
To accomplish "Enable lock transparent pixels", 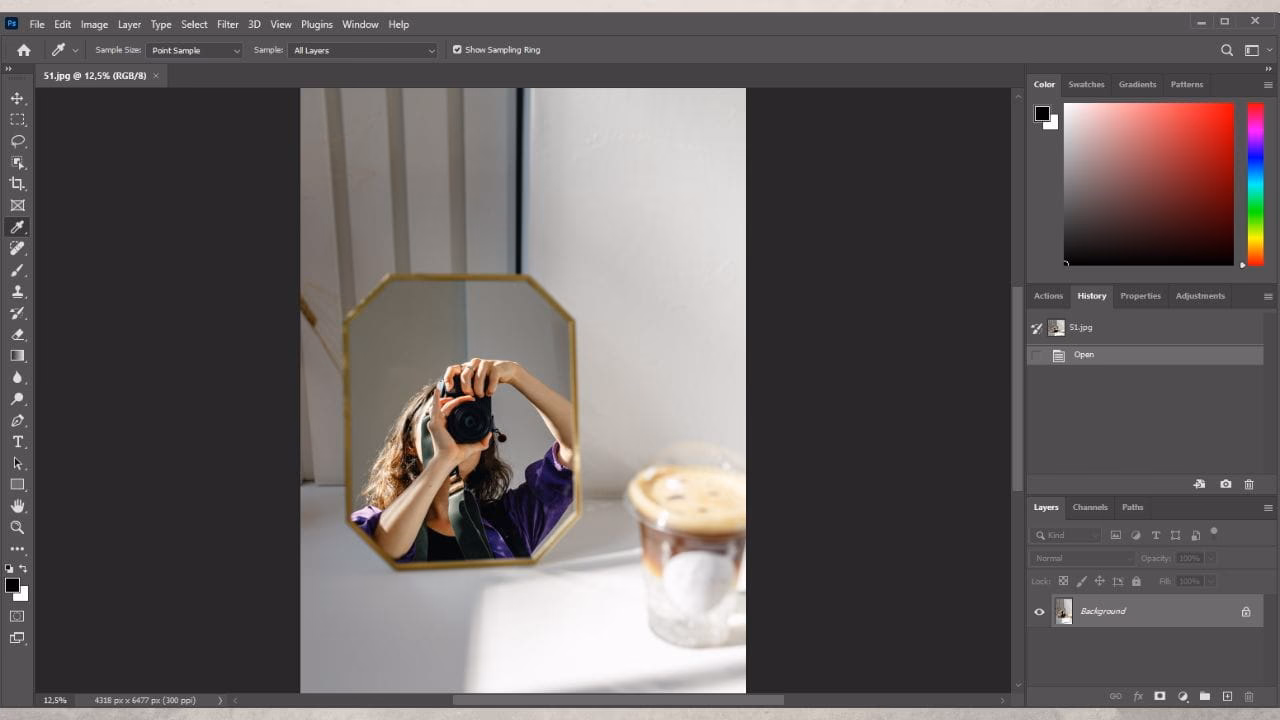I will (1063, 580).
